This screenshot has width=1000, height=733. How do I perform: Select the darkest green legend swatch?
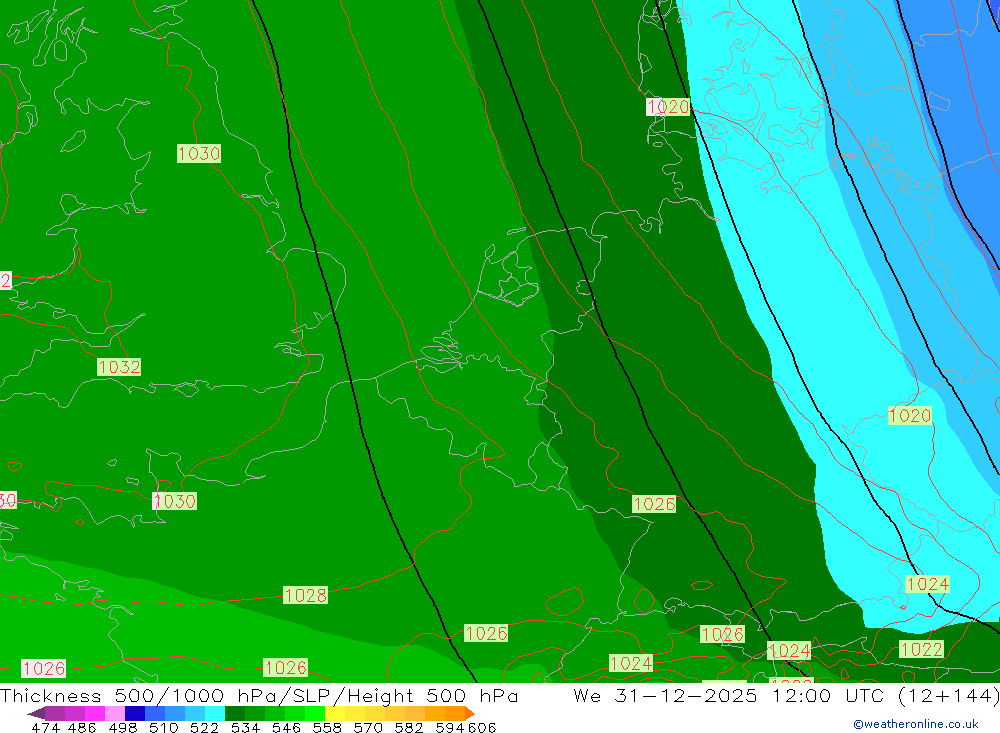(235, 713)
